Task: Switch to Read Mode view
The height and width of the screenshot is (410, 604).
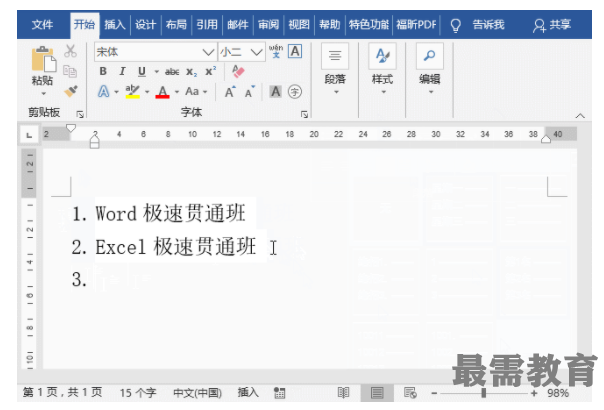Action: [343, 393]
